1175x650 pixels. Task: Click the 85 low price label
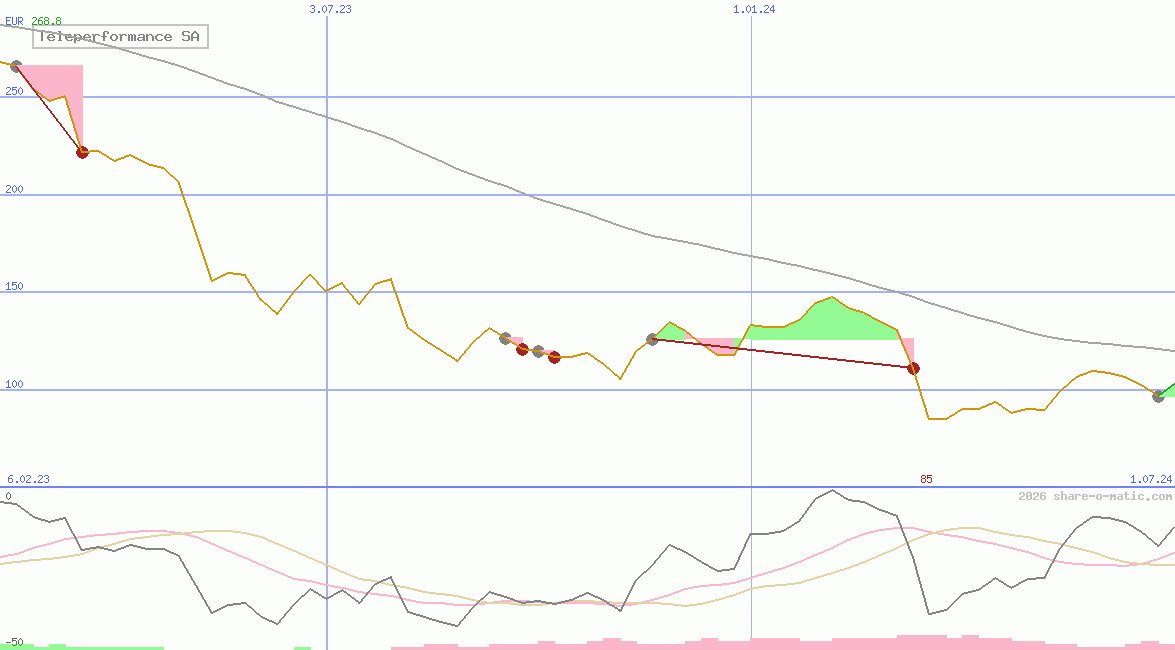pos(926,480)
